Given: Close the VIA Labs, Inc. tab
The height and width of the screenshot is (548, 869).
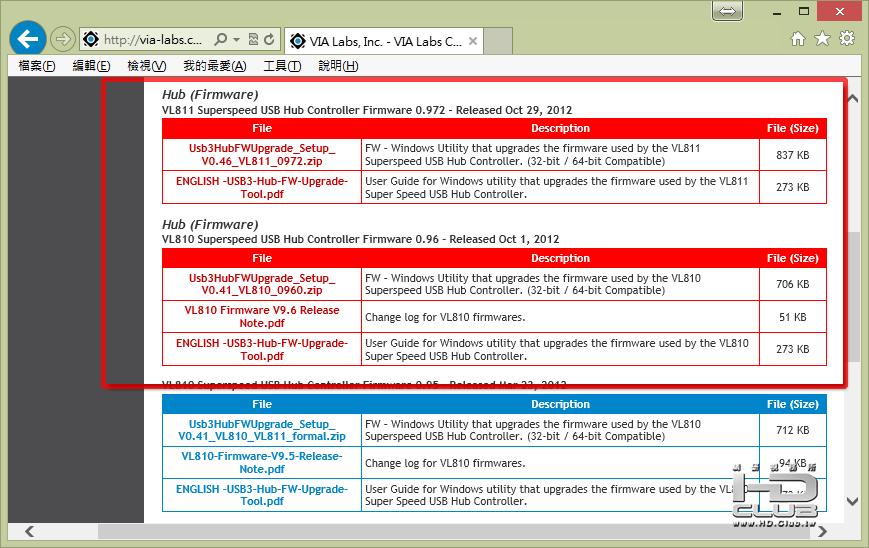Looking at the screenshot, I should pyautogui.click(x=473, y=41).
